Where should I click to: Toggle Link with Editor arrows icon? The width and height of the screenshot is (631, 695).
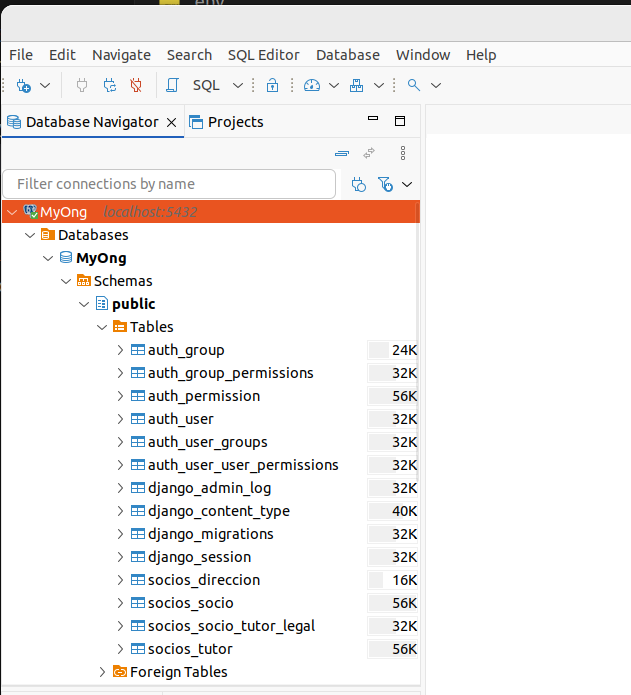coord(369,153)
